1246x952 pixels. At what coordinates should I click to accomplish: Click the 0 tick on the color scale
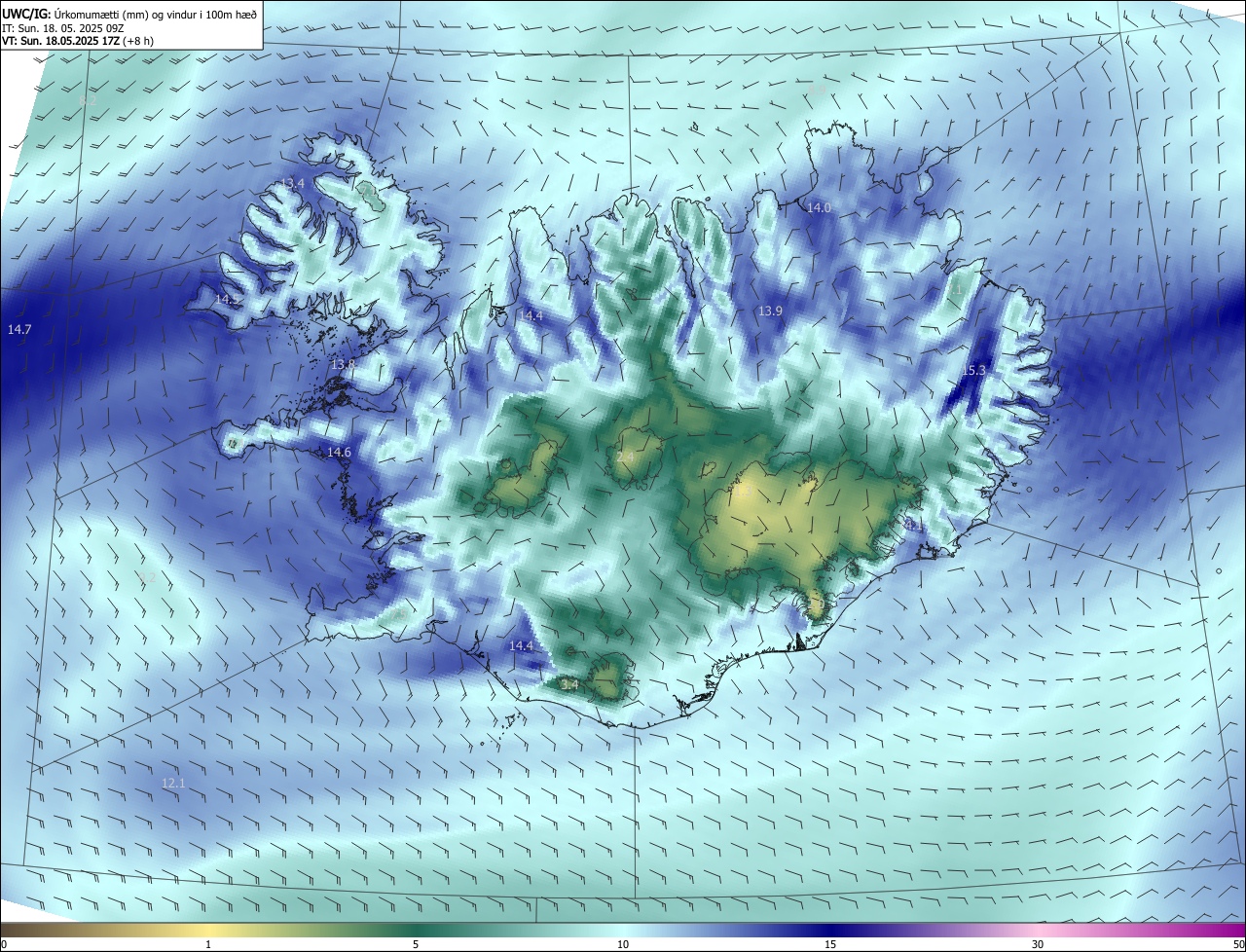click(4, 944)
